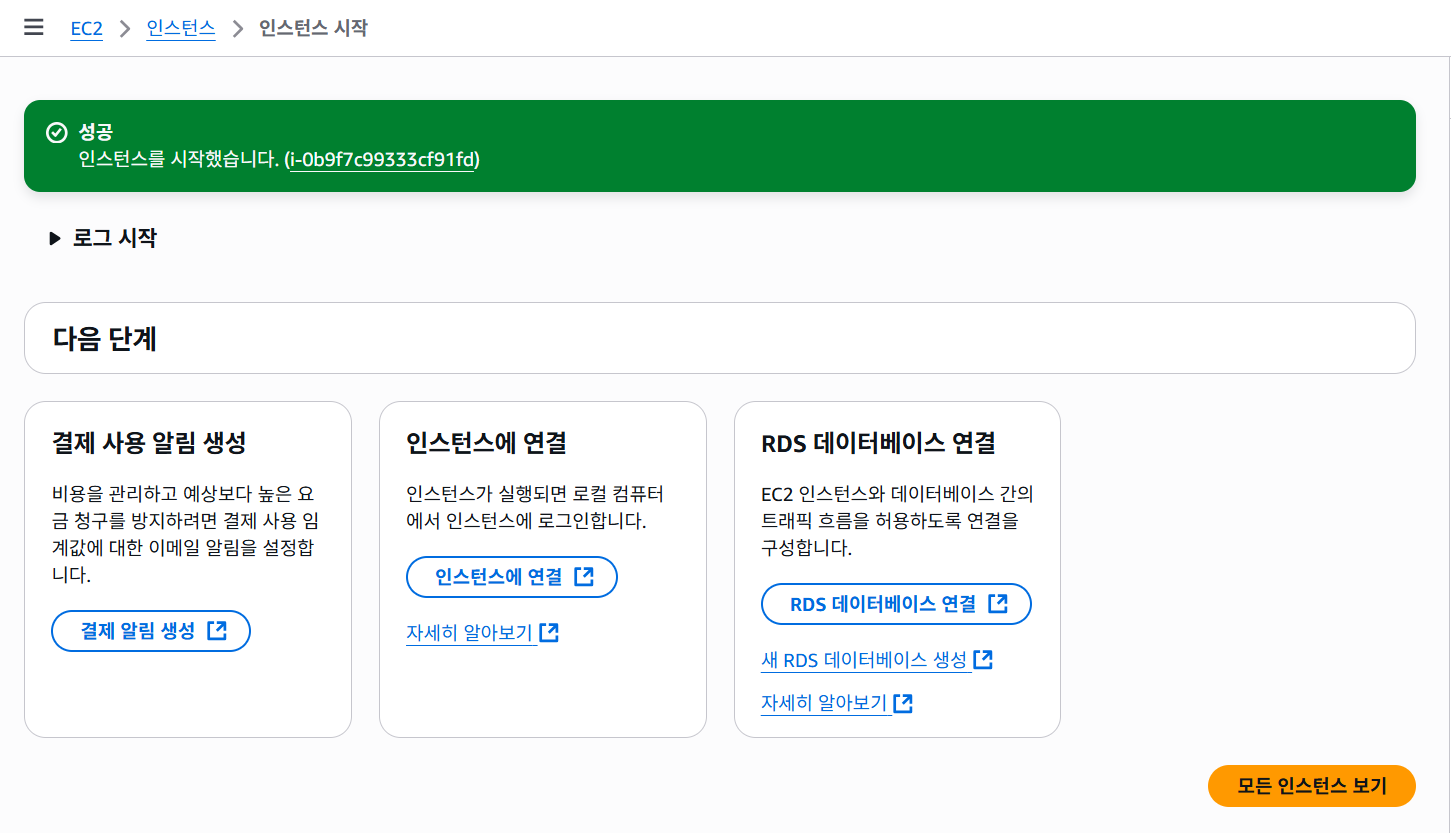Click the success checkmark icon in the banner
Viewport: 1451px width, 833px height.
(56, 132)
